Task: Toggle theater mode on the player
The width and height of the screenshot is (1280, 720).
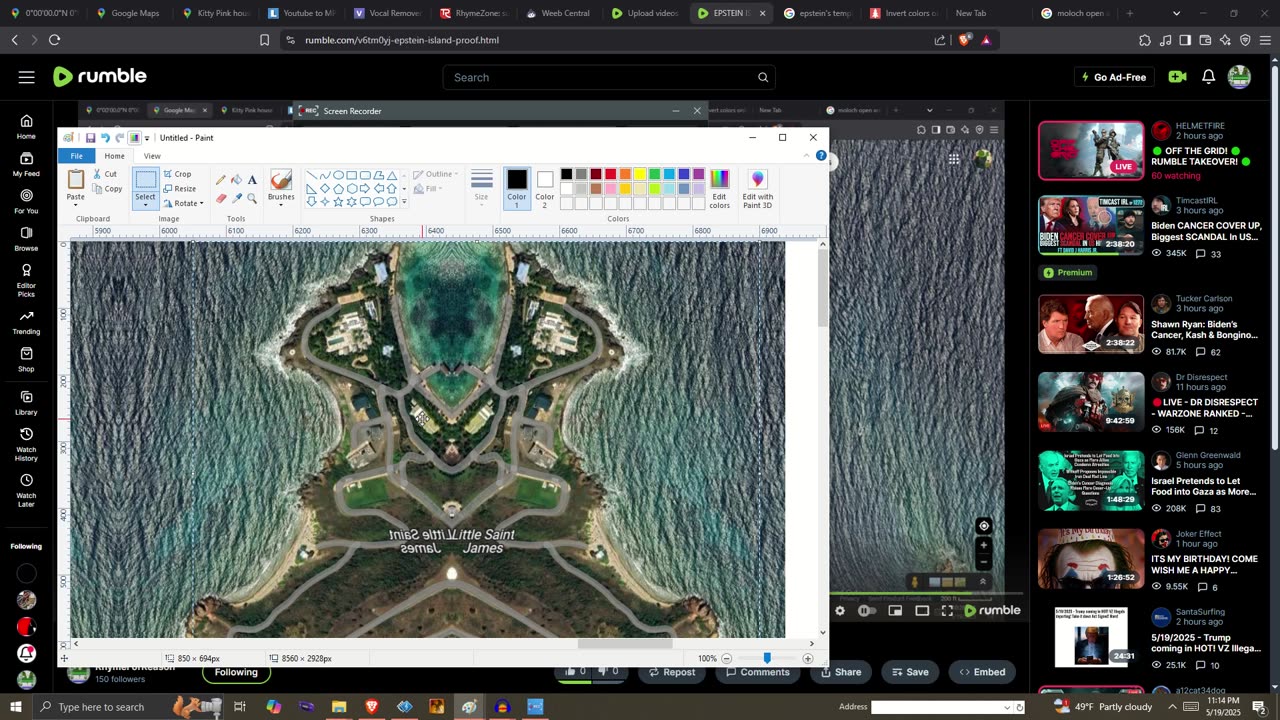Action: tap(922, 611)
